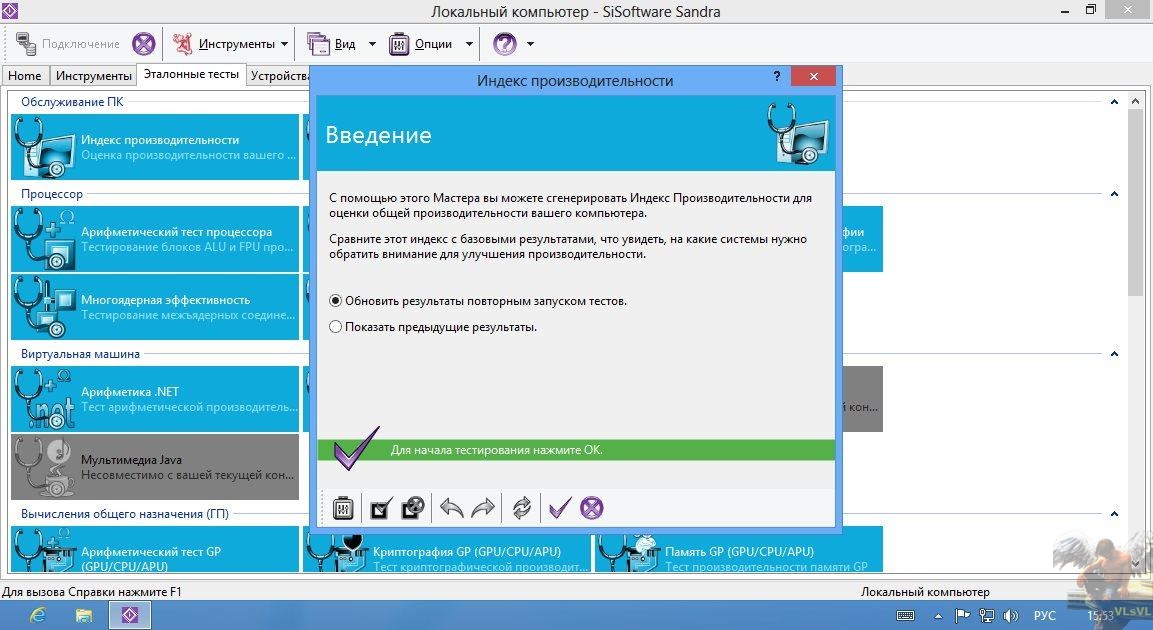This screenshot has height=630, width=1153.
Task: Click the Вид windows icon in toolbar
Action: point(318,44)
